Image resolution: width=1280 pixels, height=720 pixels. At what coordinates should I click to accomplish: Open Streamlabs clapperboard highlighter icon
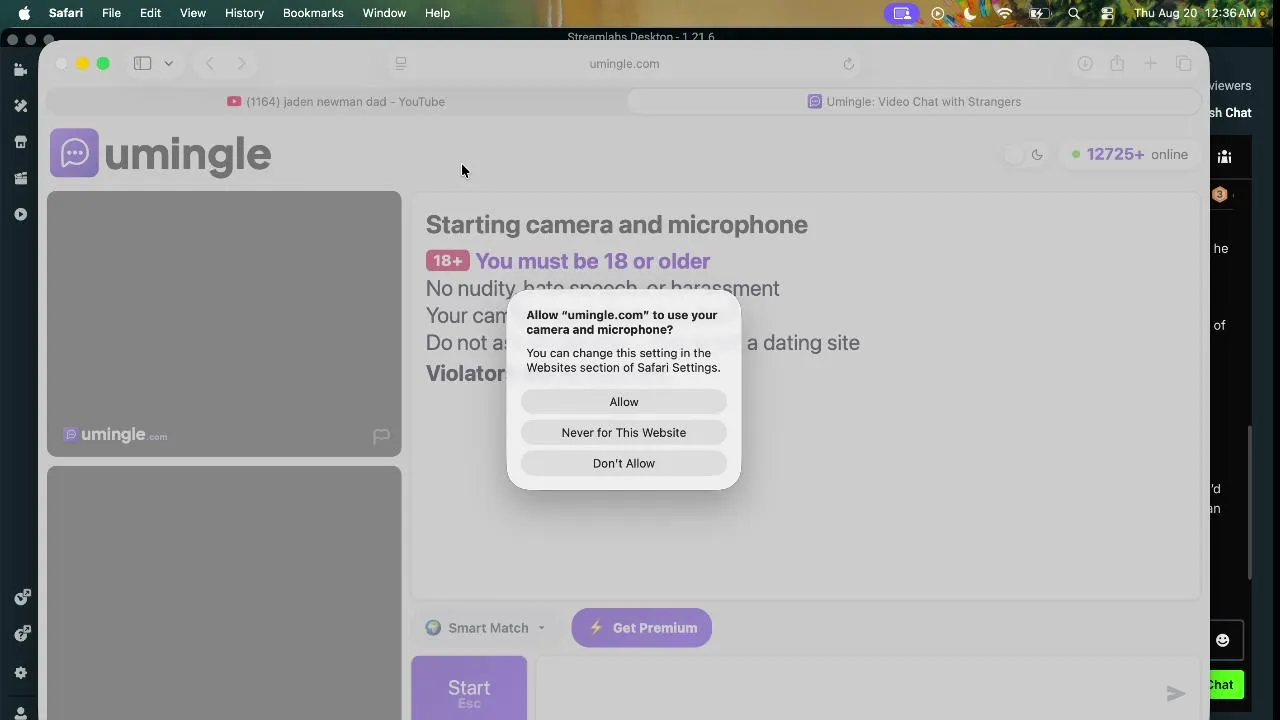click(20, 178)
